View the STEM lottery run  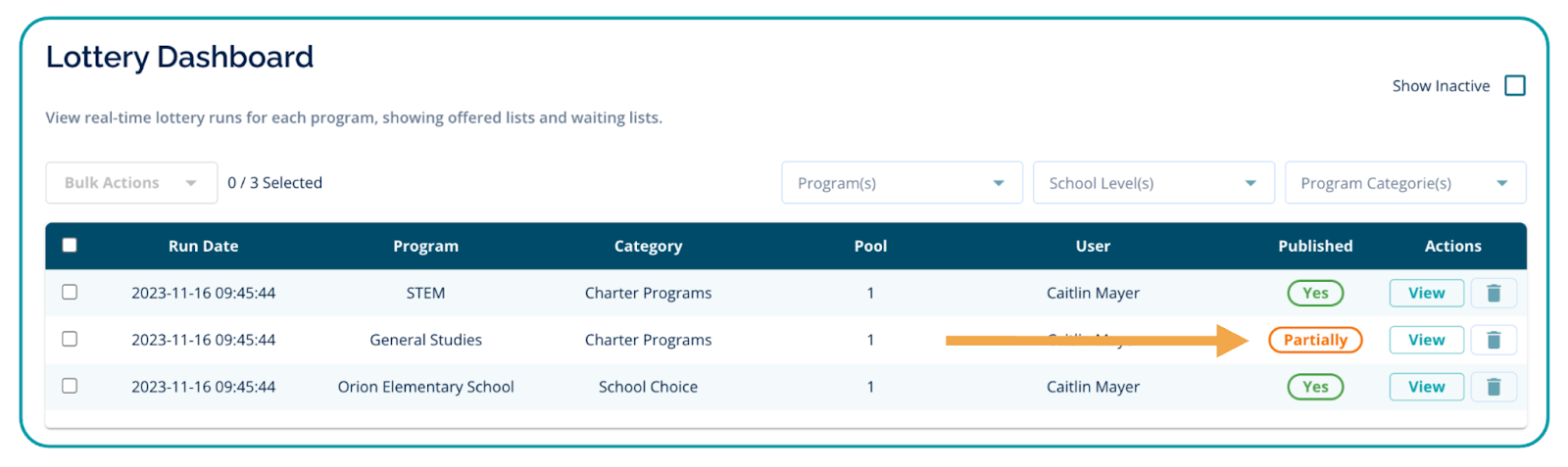point(1426,293)
